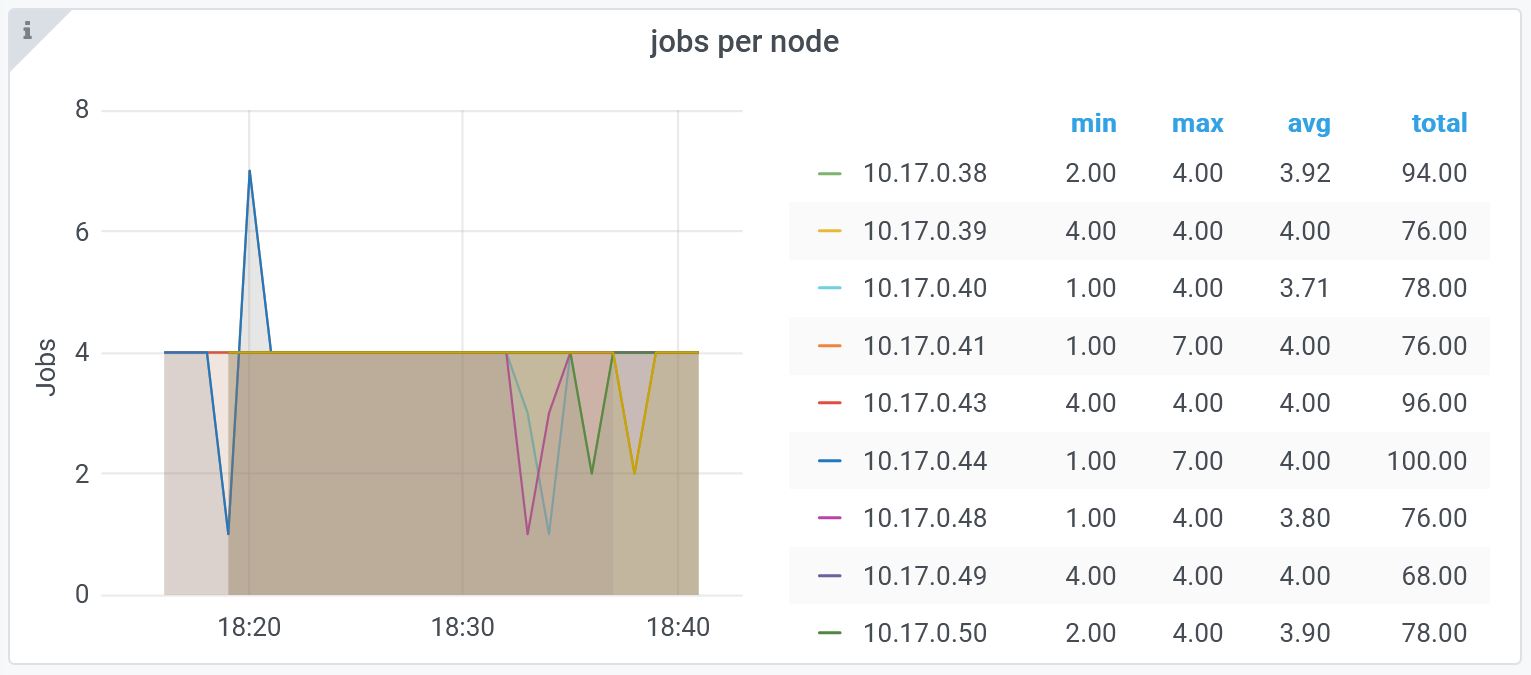The width and height of the screenshot is (1531, 675).
Task: Click the panel info icon
Action: 27,31
